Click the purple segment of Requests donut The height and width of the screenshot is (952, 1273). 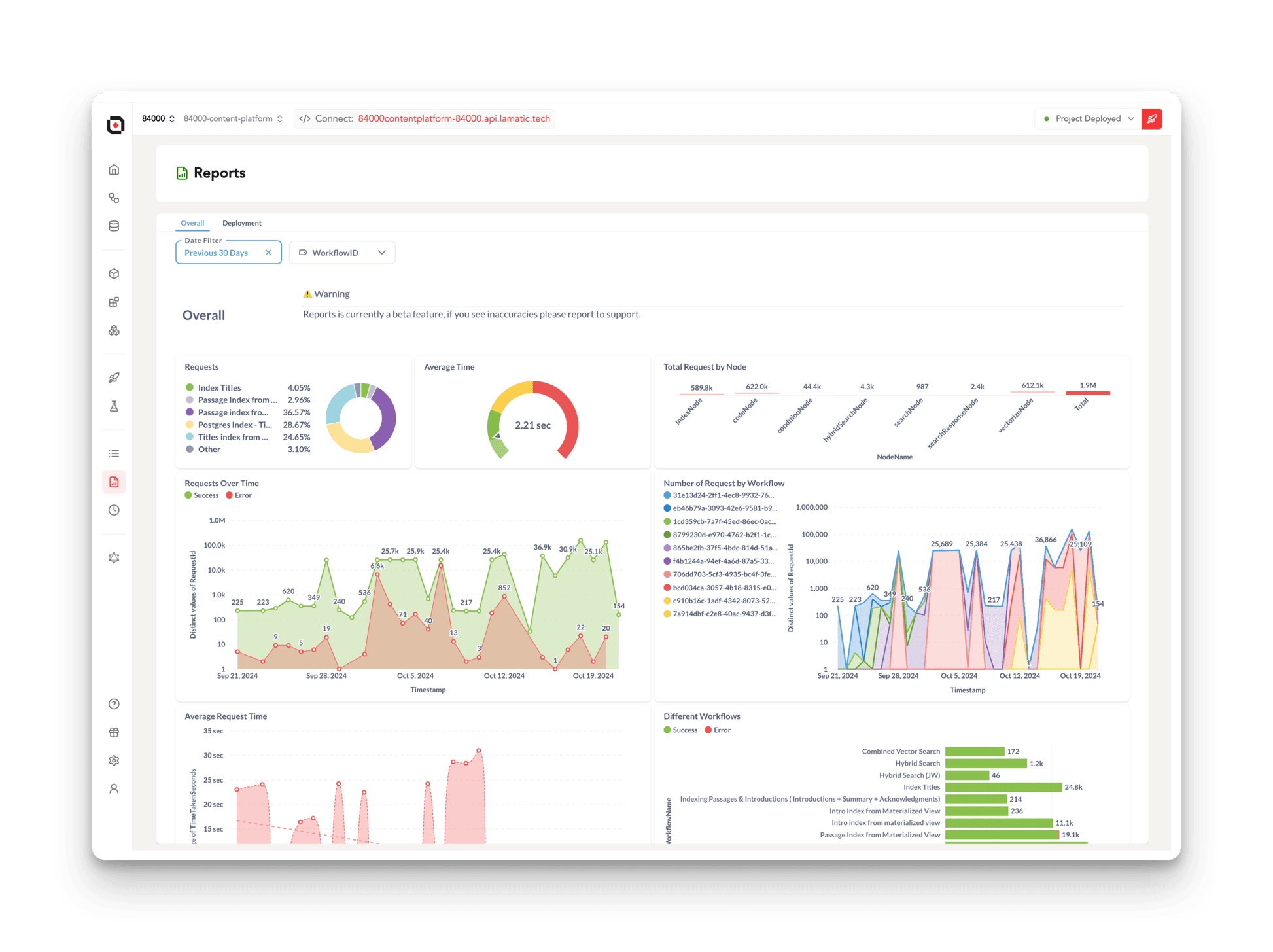[387, 417]
